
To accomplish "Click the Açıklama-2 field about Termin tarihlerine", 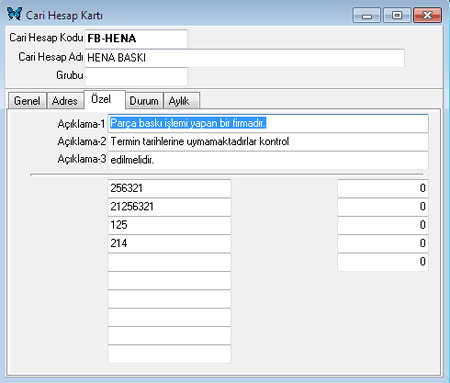I will click(x=268, y=142).
